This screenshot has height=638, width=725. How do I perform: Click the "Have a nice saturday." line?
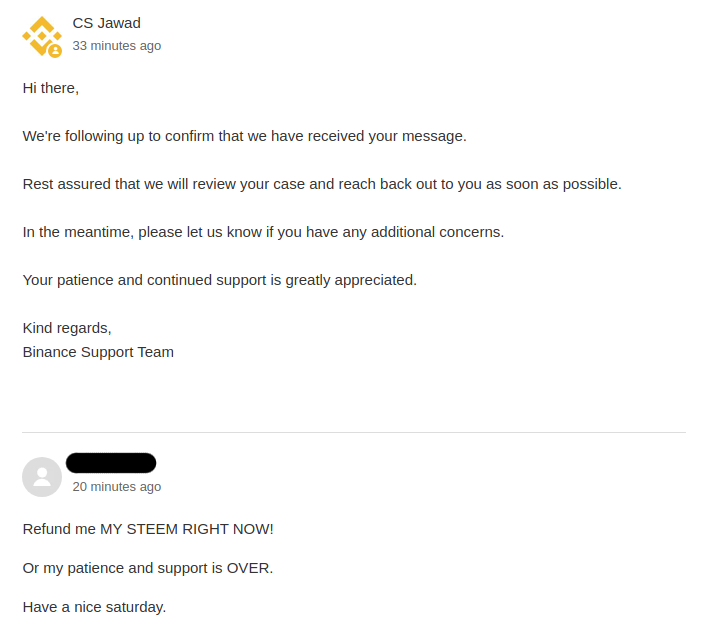pos(94,607)
